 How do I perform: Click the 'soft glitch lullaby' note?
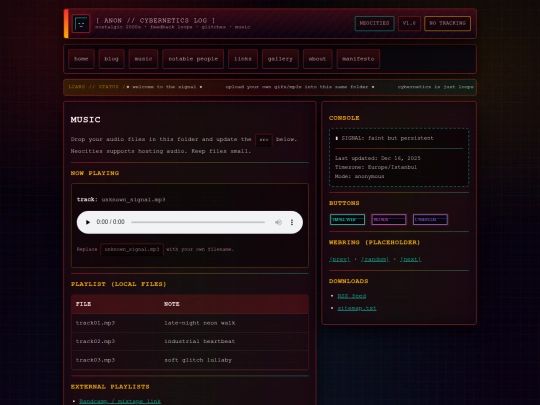coord(198,360)
